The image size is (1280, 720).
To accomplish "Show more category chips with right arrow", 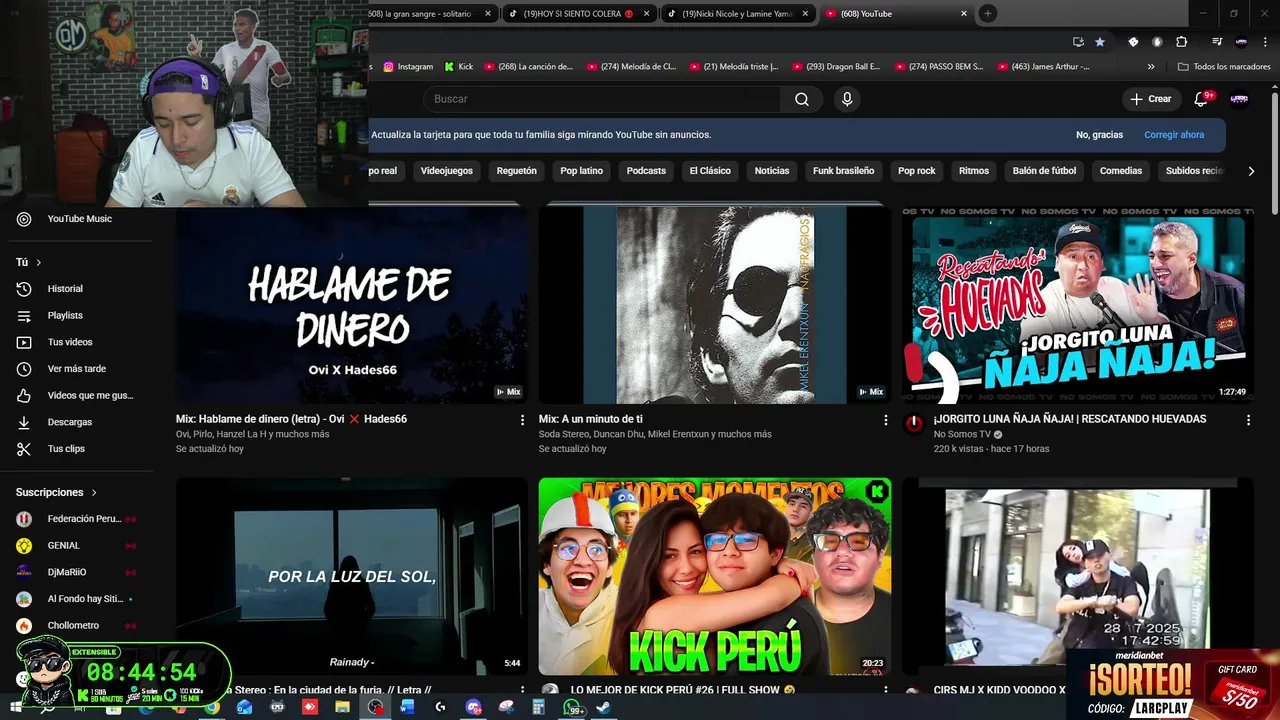I will click(1251, 171).
